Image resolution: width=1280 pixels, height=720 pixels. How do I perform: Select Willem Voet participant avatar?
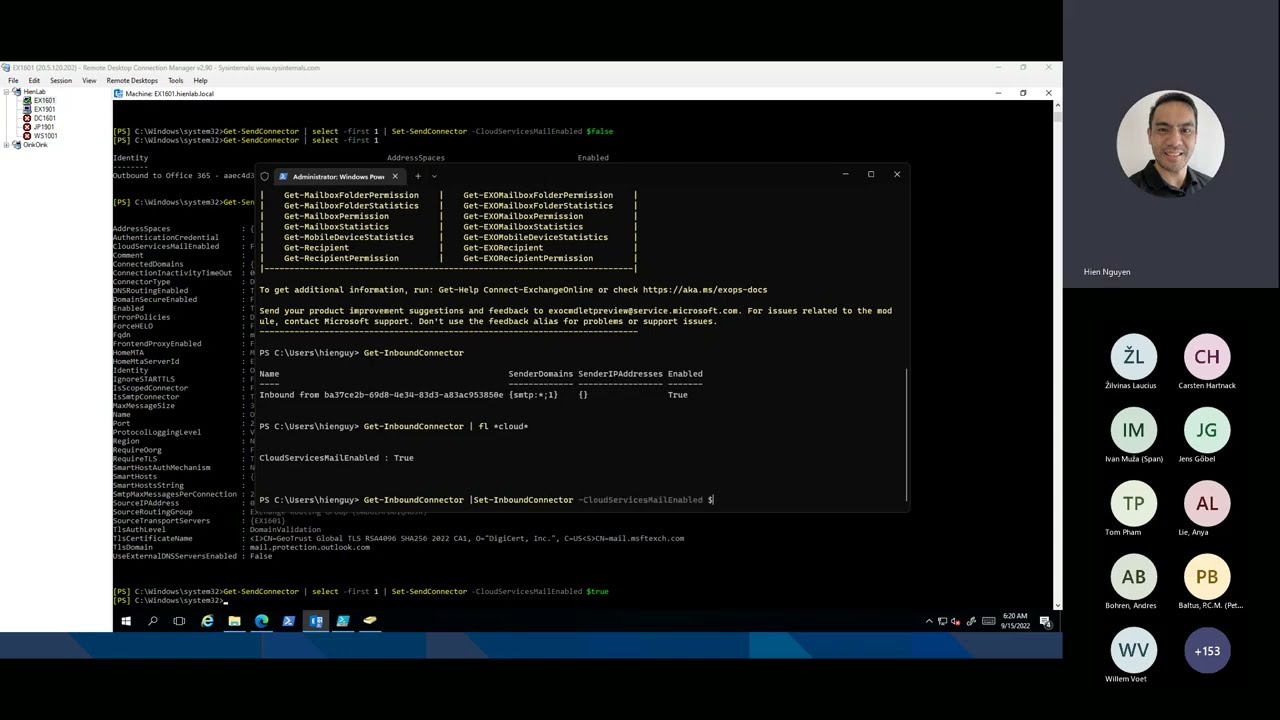pyautogui.click(x=1133, y=650)
